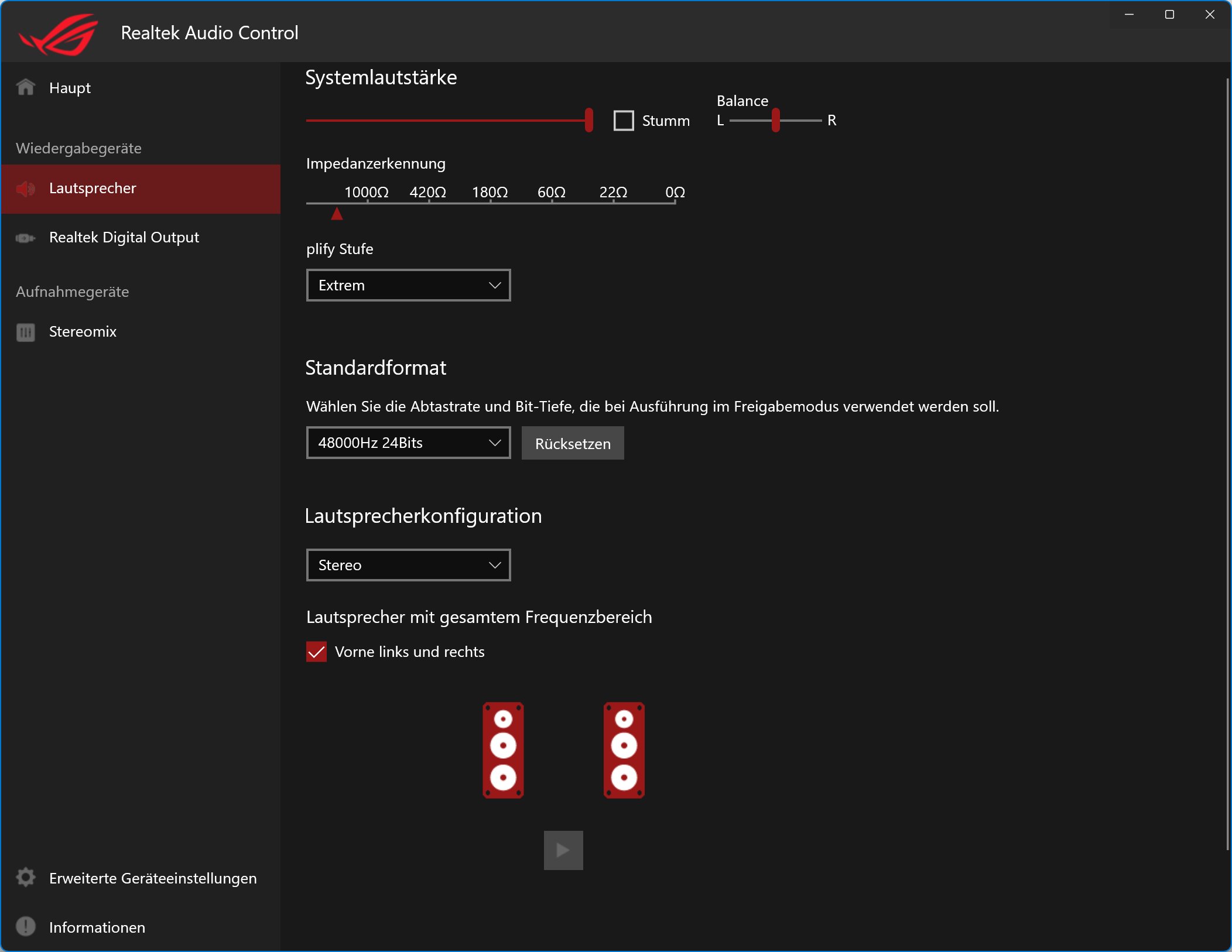Select Realtek Digital Output in sidebar

(x=124, y=238)
